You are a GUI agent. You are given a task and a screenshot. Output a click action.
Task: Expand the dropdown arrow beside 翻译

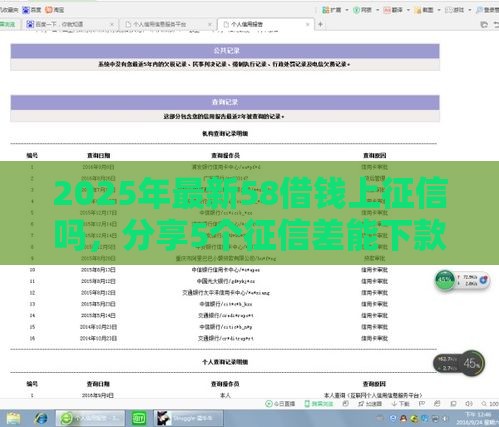point(408,10)
